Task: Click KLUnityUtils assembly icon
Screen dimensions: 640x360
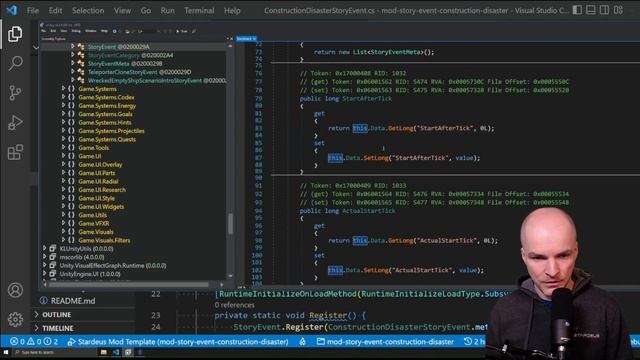Action: (x=53, y=249)
